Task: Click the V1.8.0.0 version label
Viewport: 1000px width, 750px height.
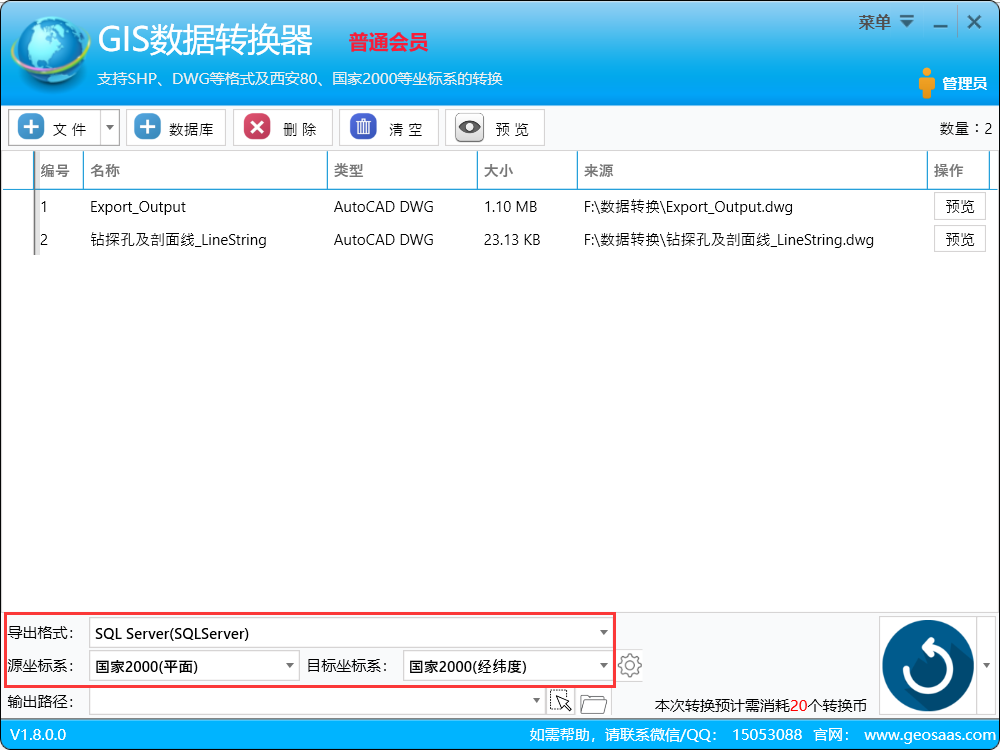Action: coord(38,735)
